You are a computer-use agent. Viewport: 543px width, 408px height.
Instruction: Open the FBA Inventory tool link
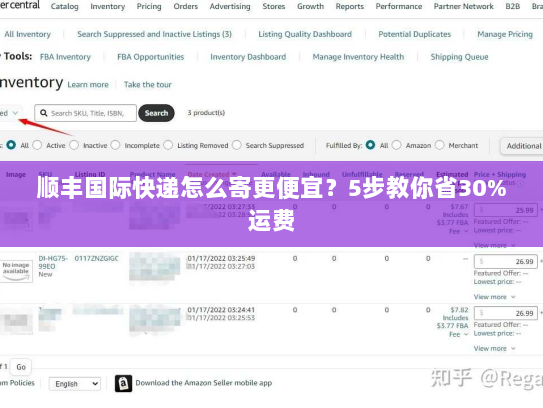click(x=65, y=57)
